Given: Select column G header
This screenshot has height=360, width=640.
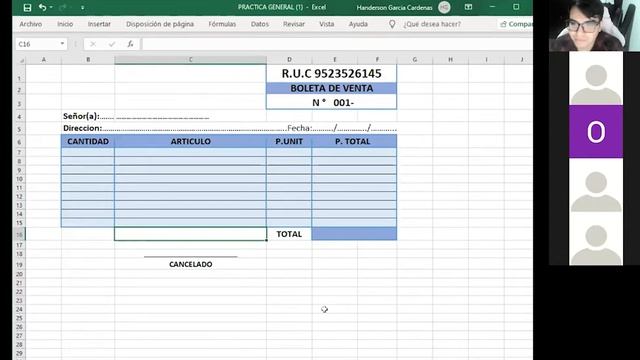Looking at the screenshot, I should [415, 60].
